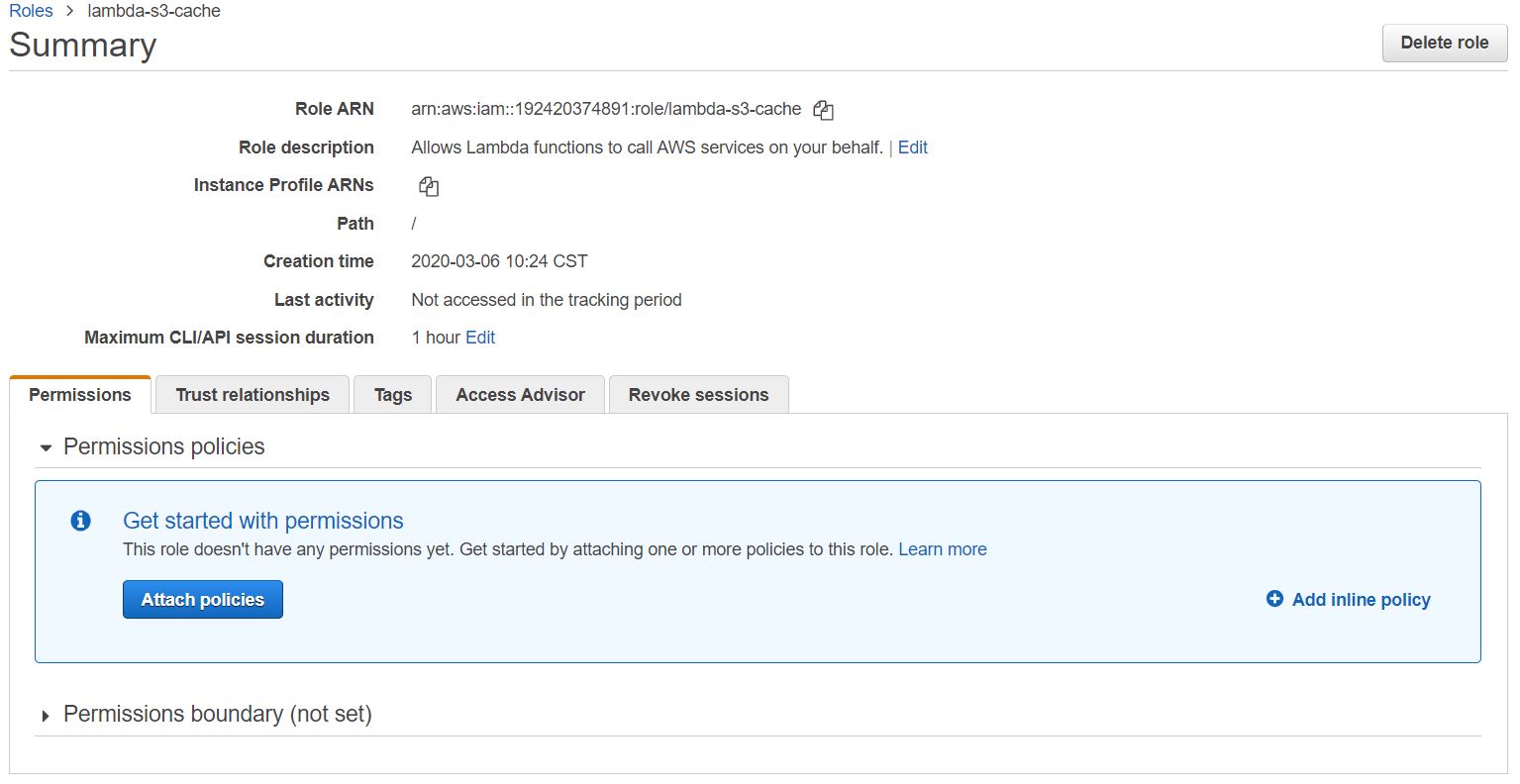
Task: Click the blue info icon in permissions box
Action: (81, 521)
